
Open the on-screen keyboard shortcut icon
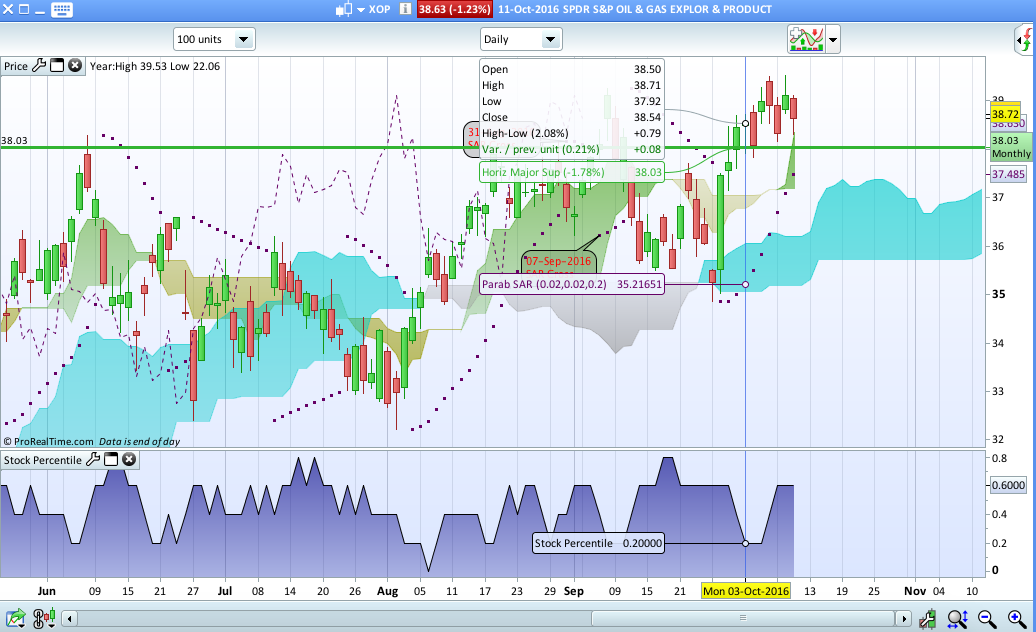61,10
